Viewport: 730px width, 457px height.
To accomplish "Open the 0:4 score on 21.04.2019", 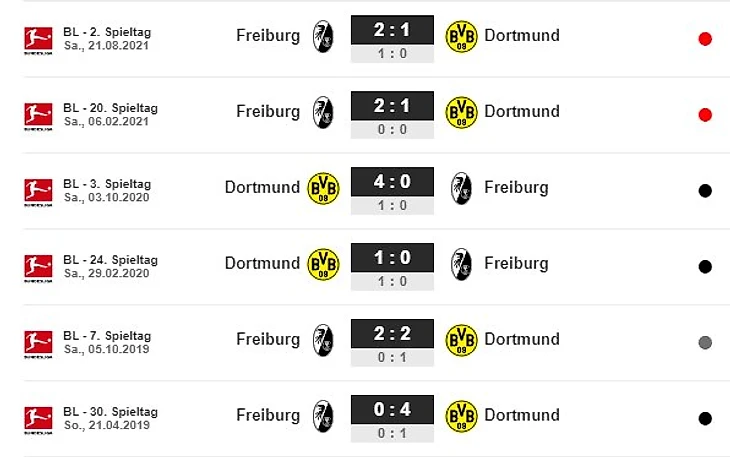I will [392, 411].
